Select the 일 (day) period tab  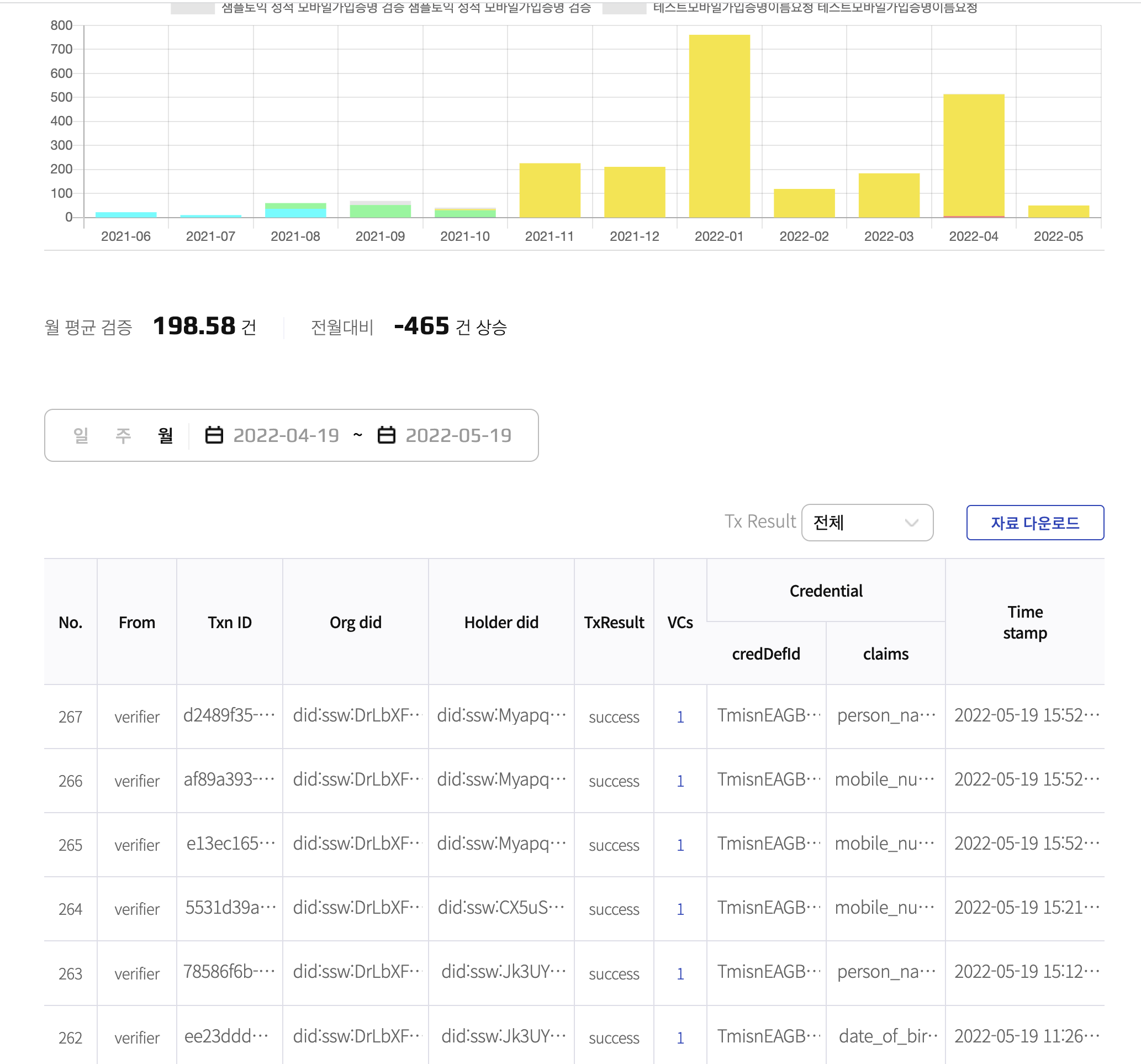tap(81, 435)
